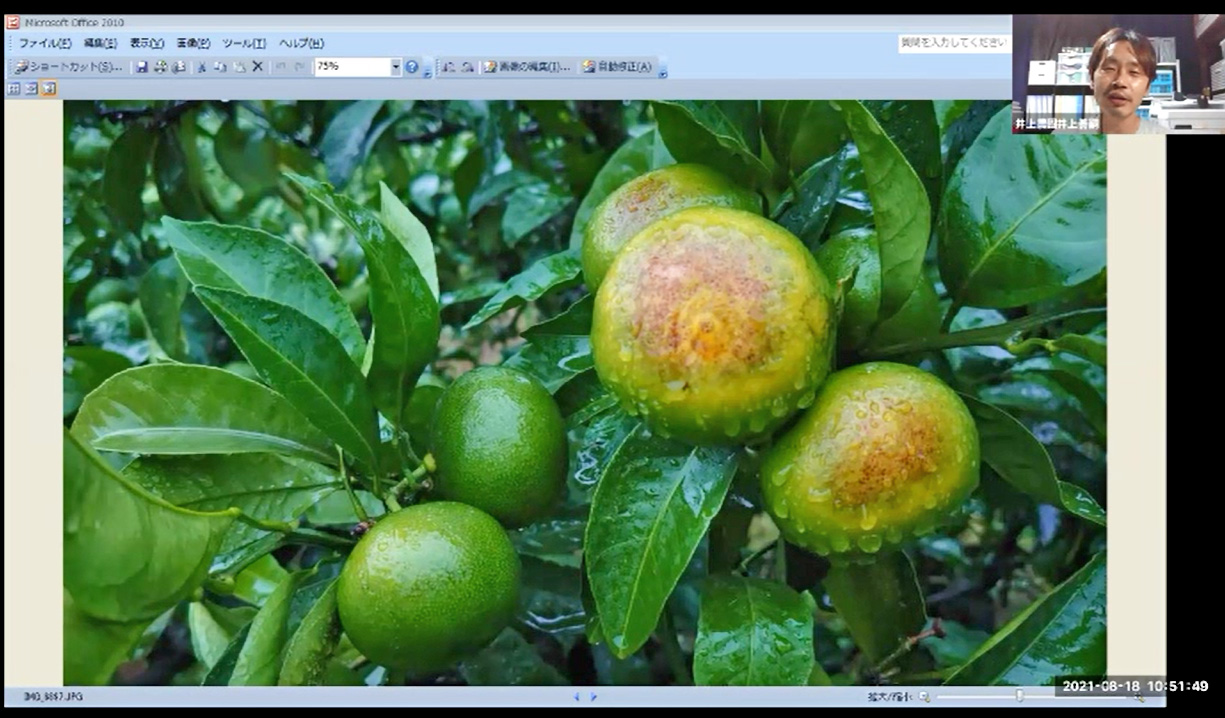Viewport: 1225px width, 718px height.
Task: Switch to thumbnail view icon
Action: click(14, 88)
